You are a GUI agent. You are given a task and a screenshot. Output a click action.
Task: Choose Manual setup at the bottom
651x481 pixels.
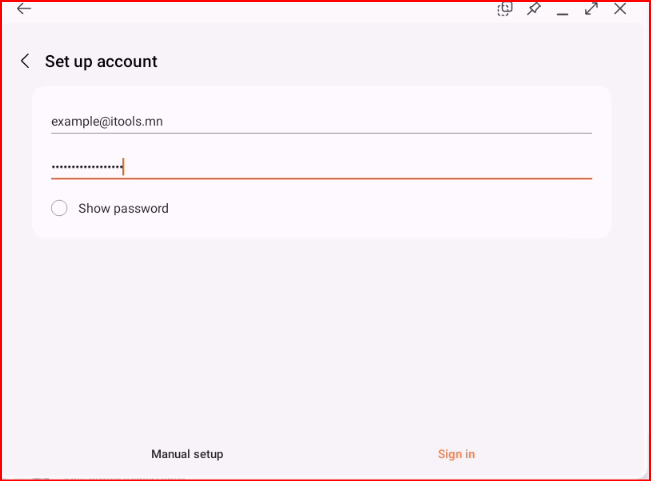click(187, 454)
